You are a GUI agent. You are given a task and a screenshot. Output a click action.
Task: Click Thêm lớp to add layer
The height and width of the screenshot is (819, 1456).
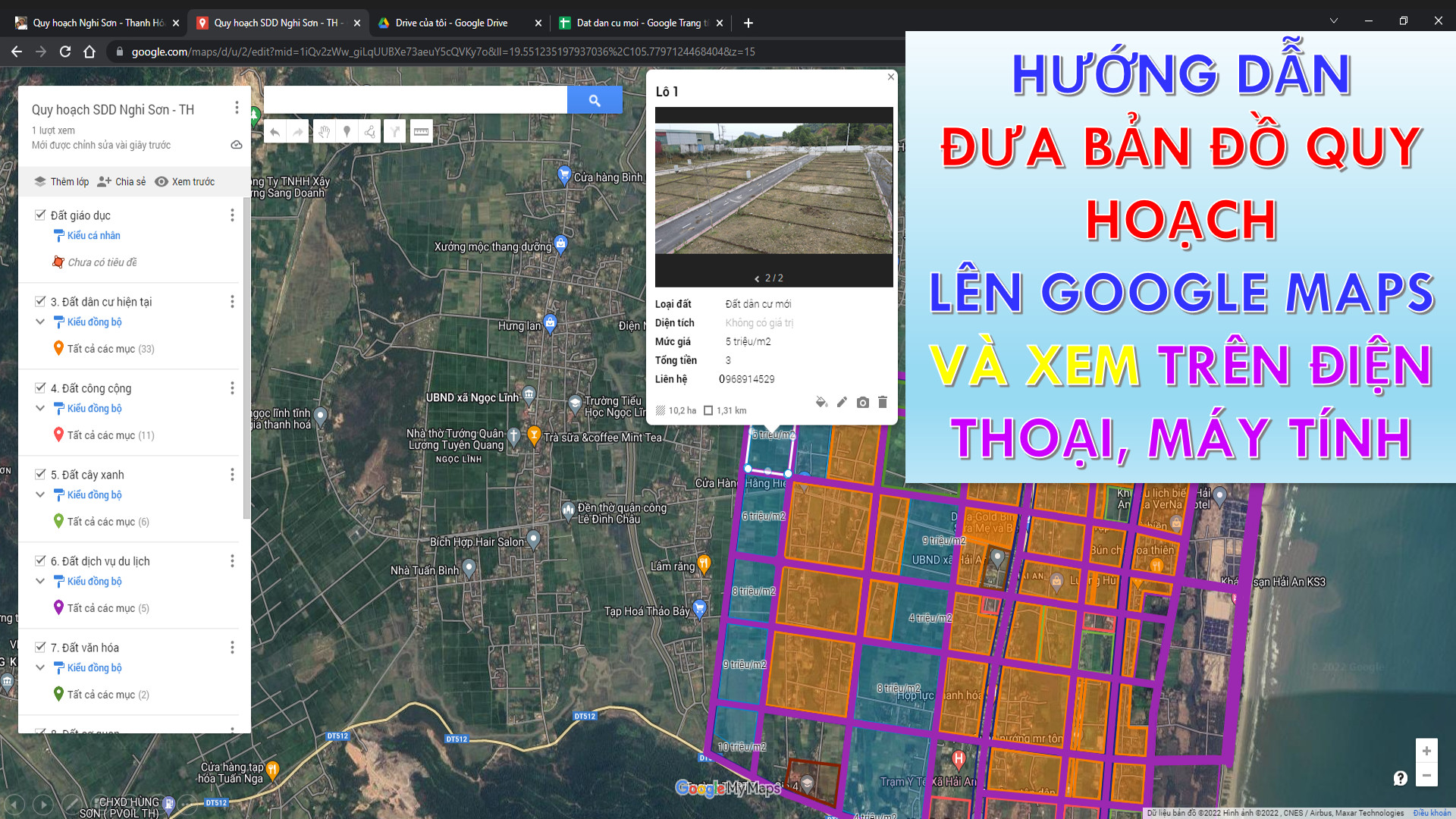(61, 182)
